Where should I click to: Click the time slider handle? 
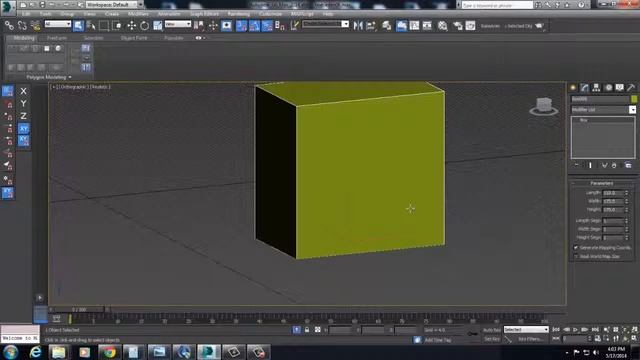pos(78,310)
